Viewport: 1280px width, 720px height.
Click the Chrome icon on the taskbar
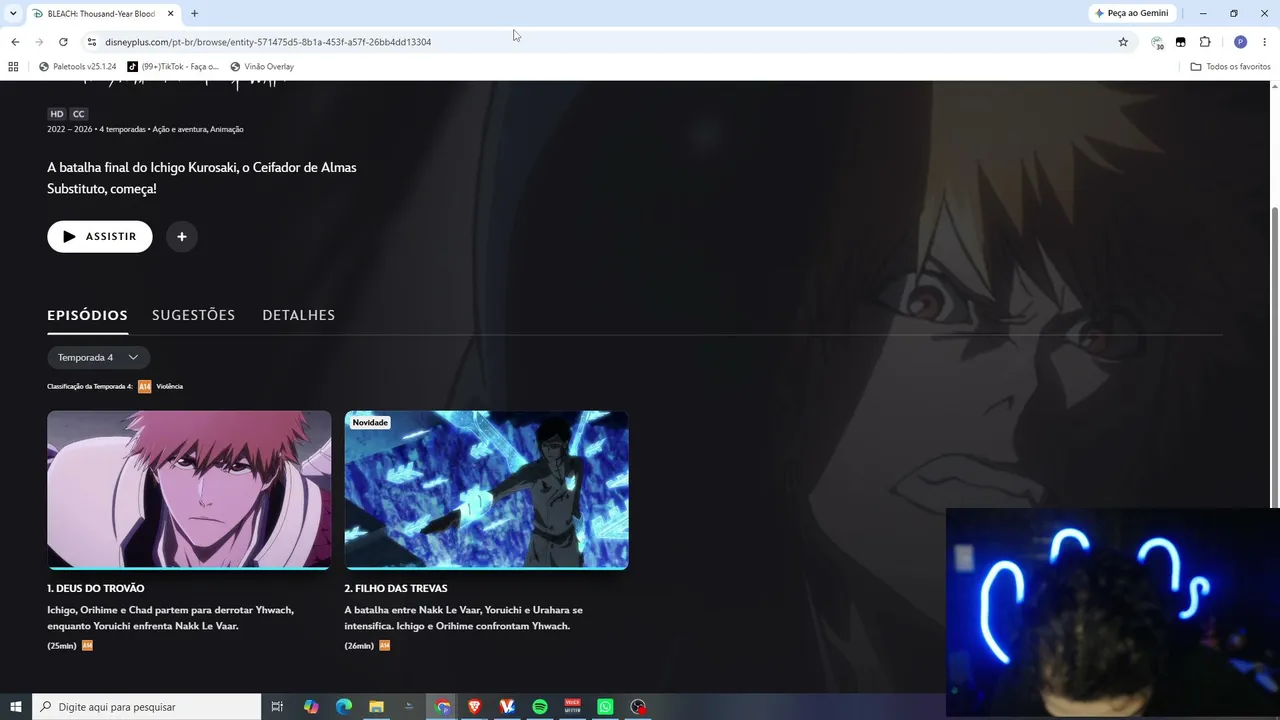[442, 707]
